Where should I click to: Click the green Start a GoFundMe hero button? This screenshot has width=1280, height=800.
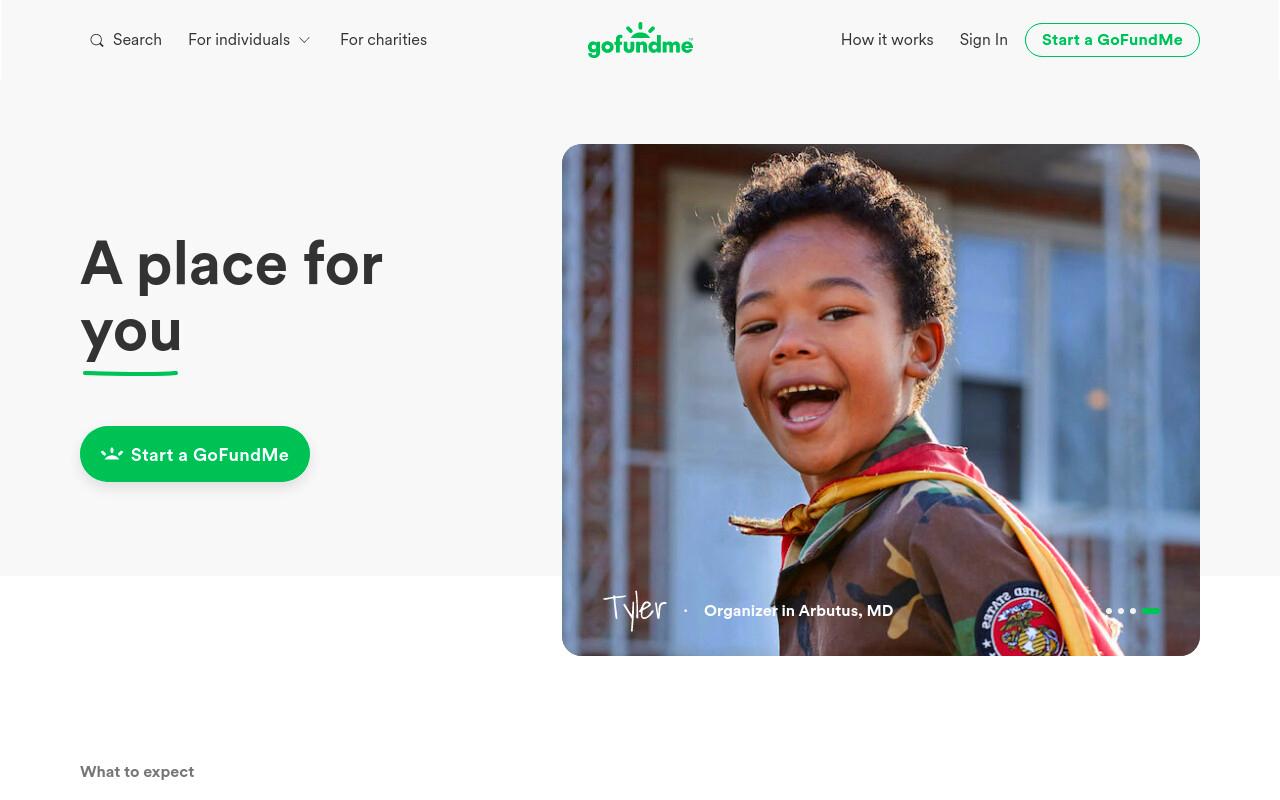(195, 454)
